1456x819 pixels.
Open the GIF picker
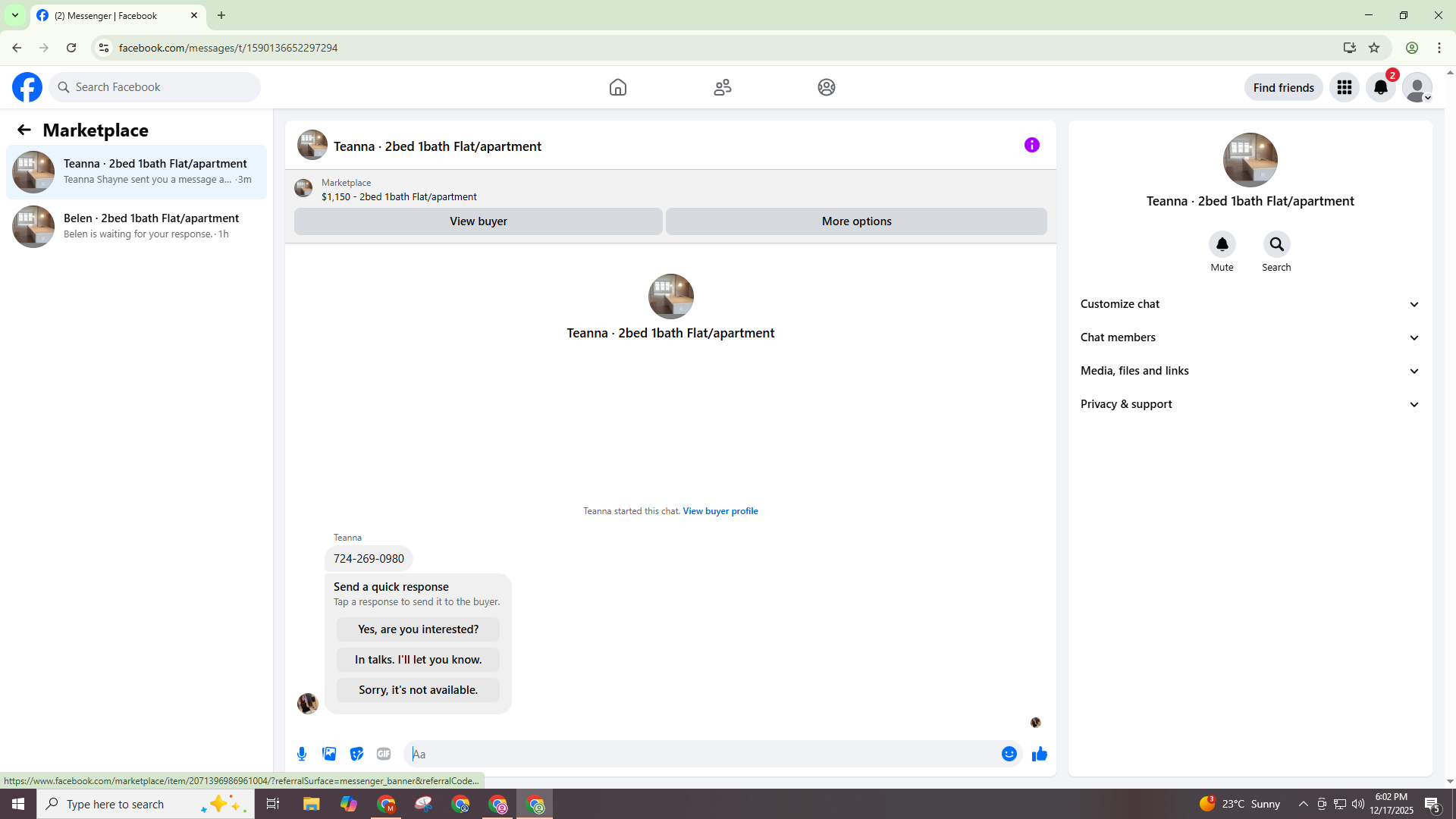pyautogui.click(x=384, y=754)
